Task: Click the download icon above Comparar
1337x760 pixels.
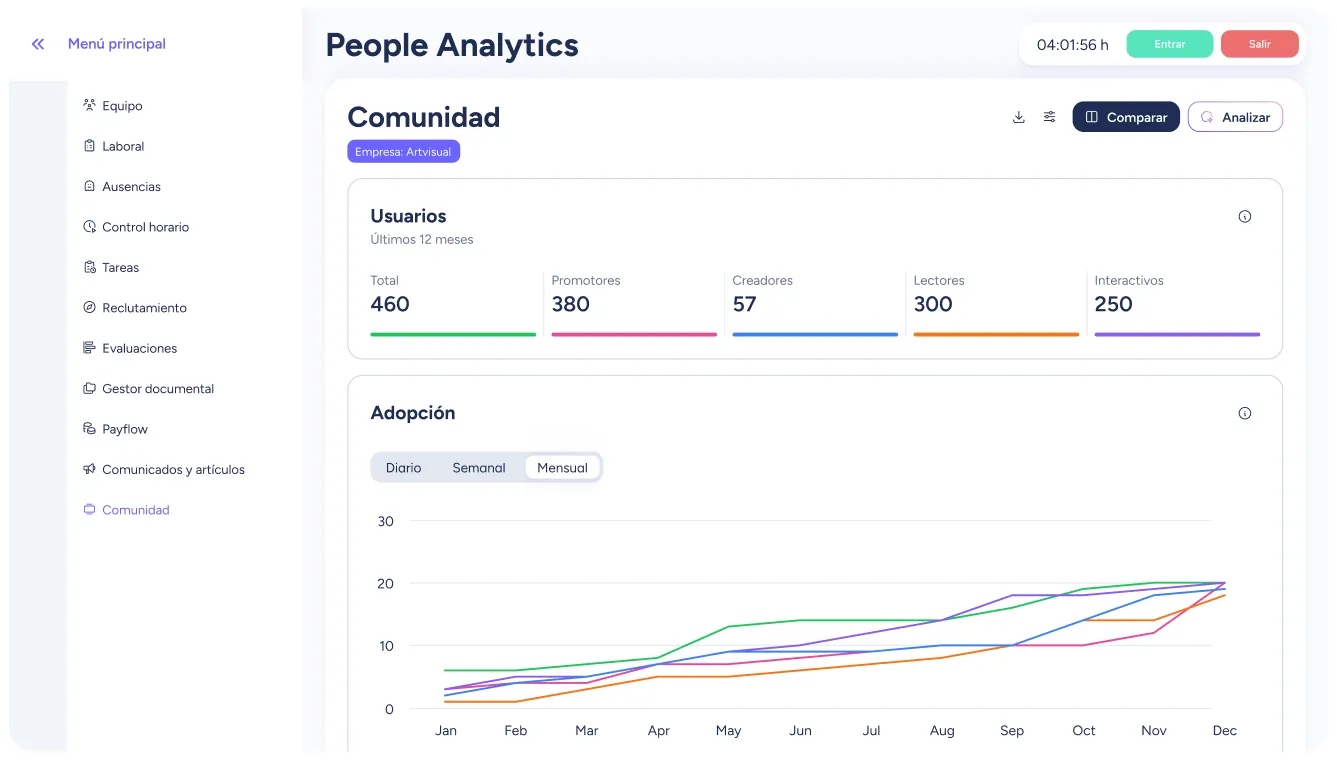Action: tap(1018, 117)
